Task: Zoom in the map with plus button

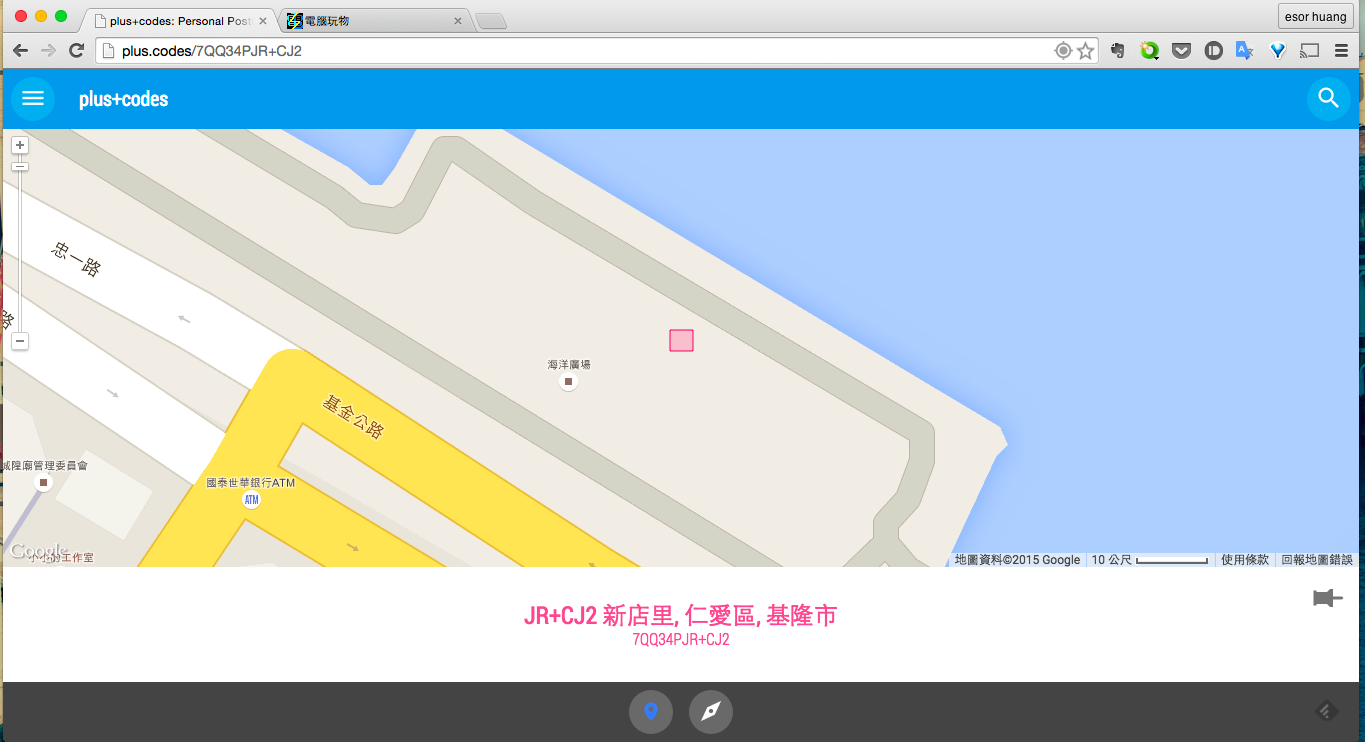Action: coord(19,145)
